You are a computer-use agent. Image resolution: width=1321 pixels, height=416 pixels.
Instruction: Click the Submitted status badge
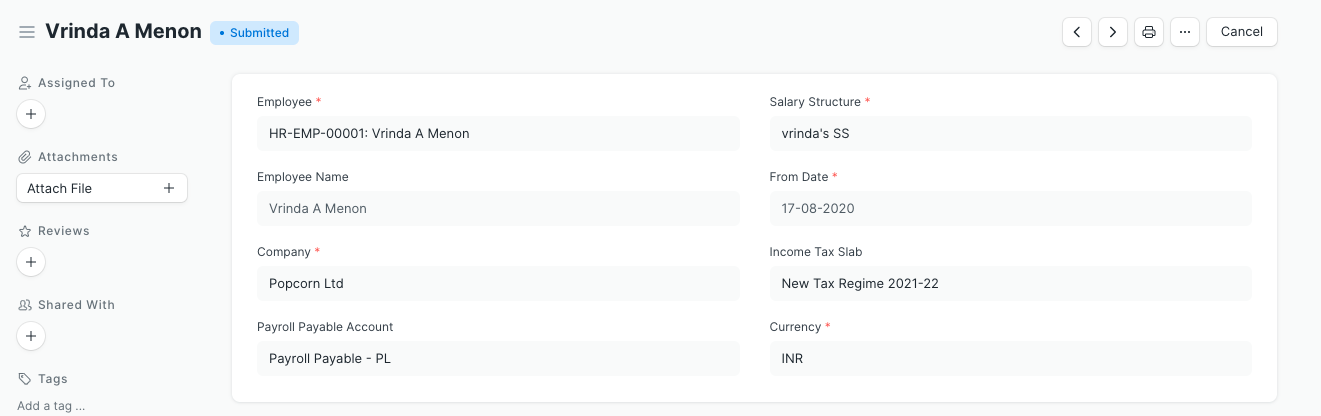coord(254,33)
